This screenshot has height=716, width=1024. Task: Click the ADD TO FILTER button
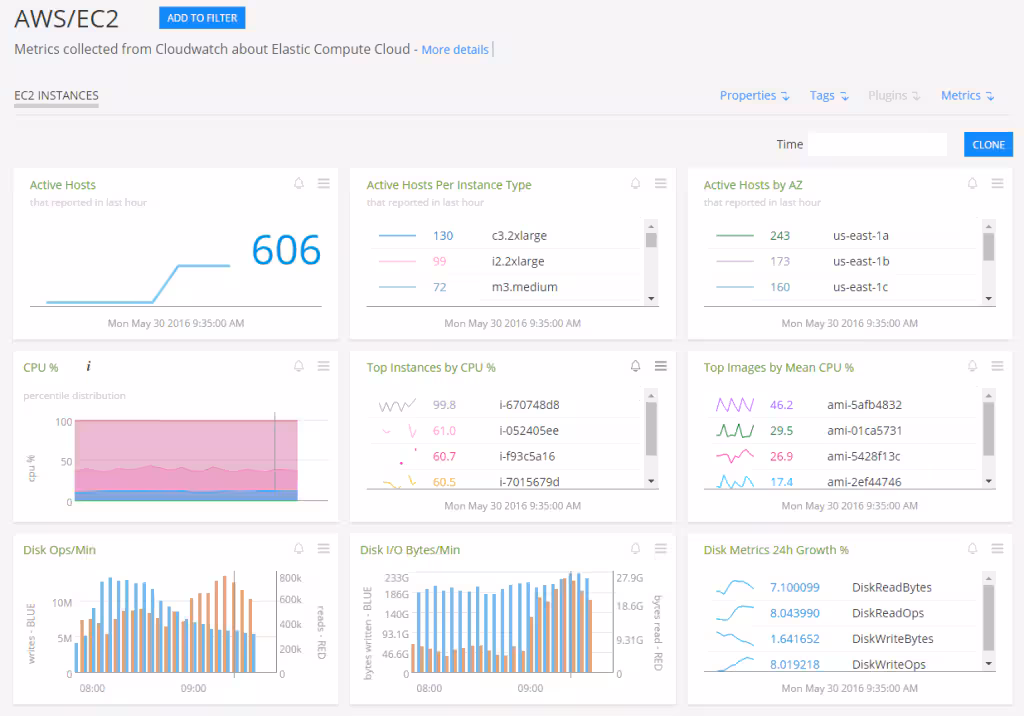click(x=201, y=17)
